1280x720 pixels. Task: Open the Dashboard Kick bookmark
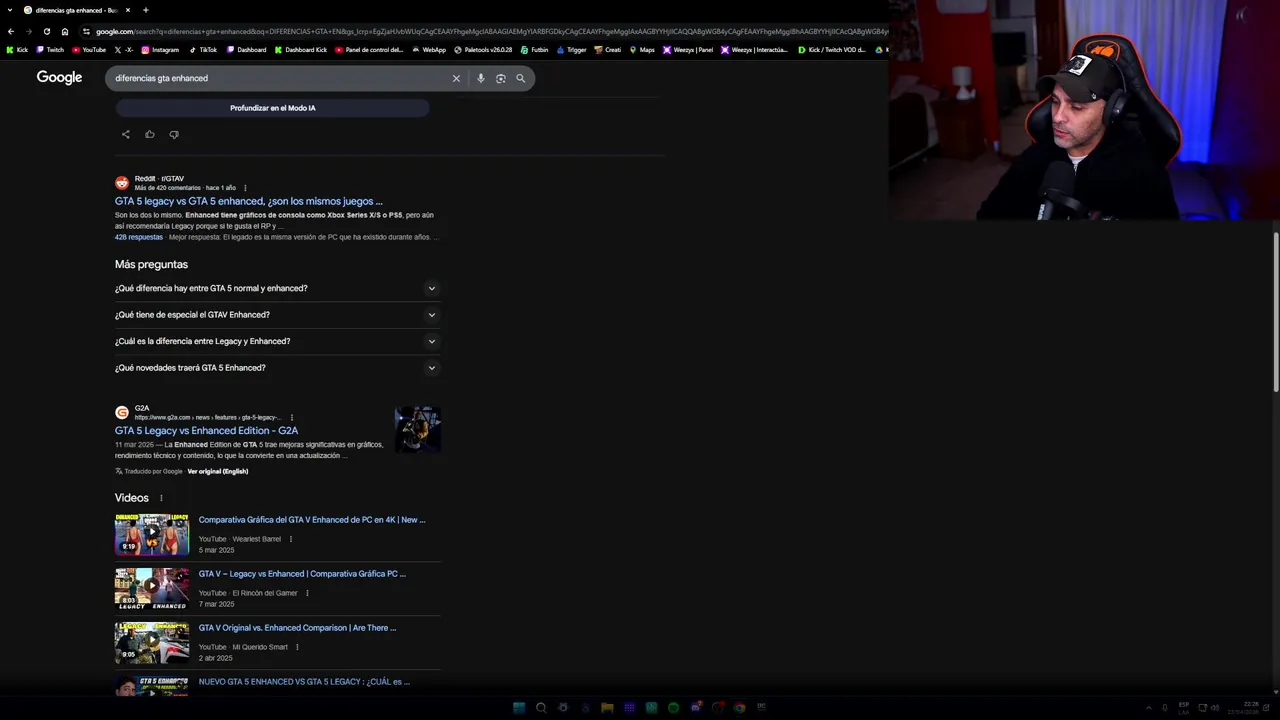click(300, 50)
